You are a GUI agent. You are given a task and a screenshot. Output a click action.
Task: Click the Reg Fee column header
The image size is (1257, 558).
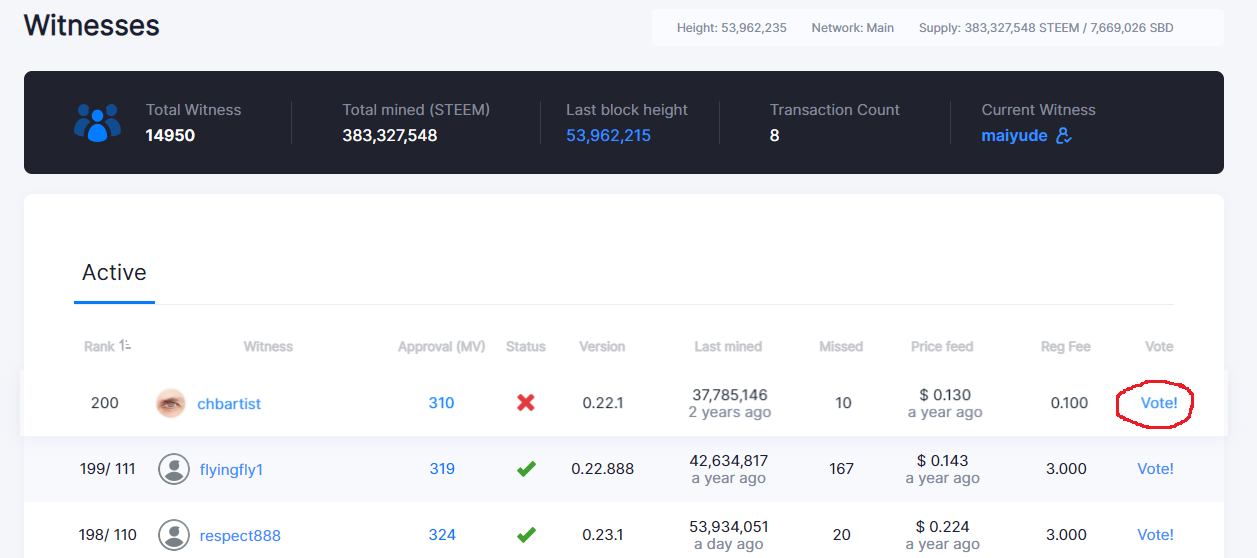pos(1065,347)
